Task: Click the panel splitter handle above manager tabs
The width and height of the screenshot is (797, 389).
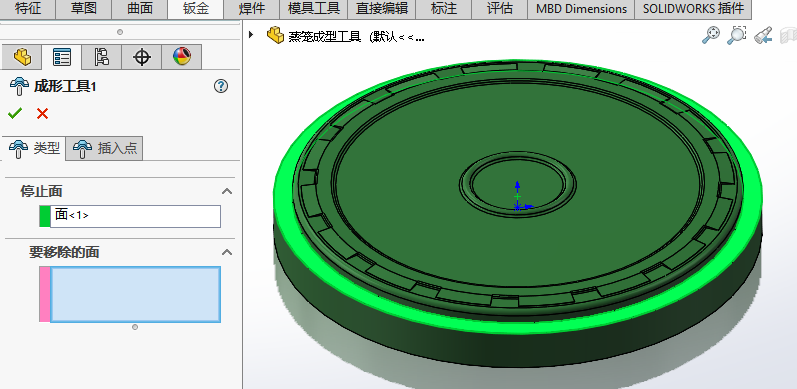Action: tap(120, 32)
